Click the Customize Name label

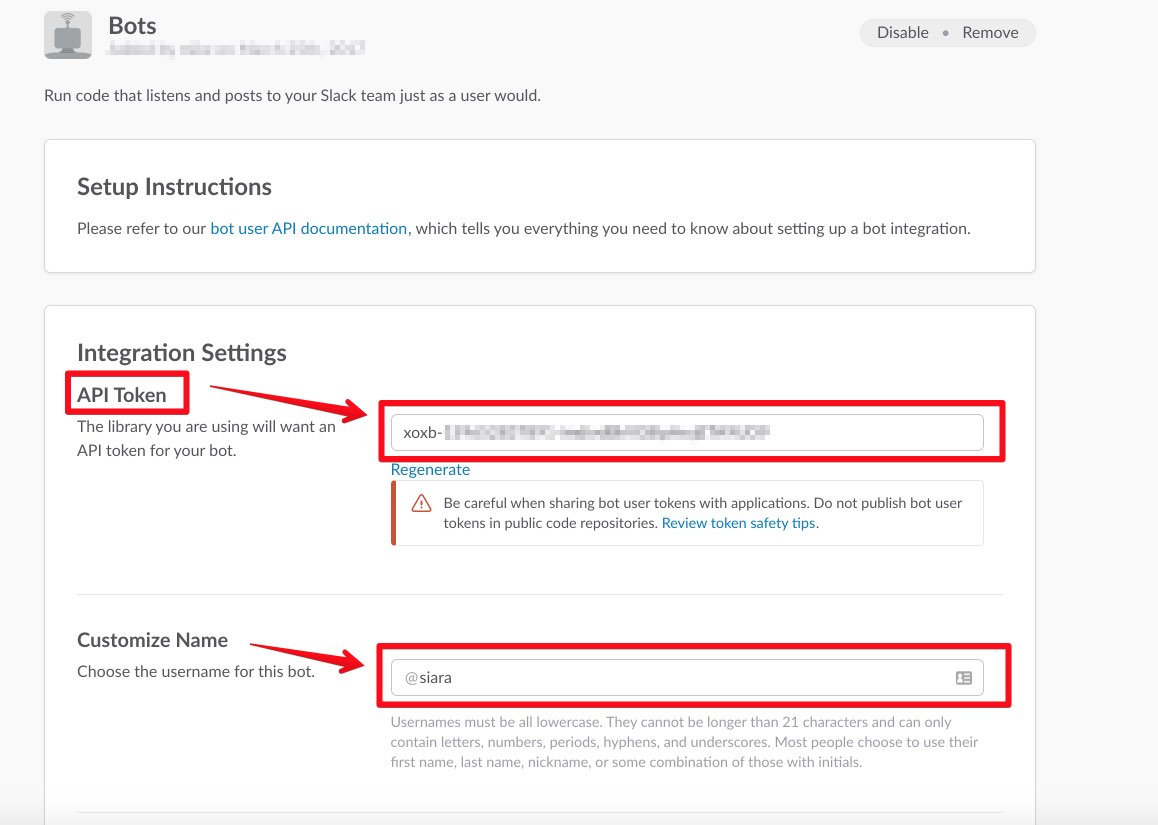(152, 640)
